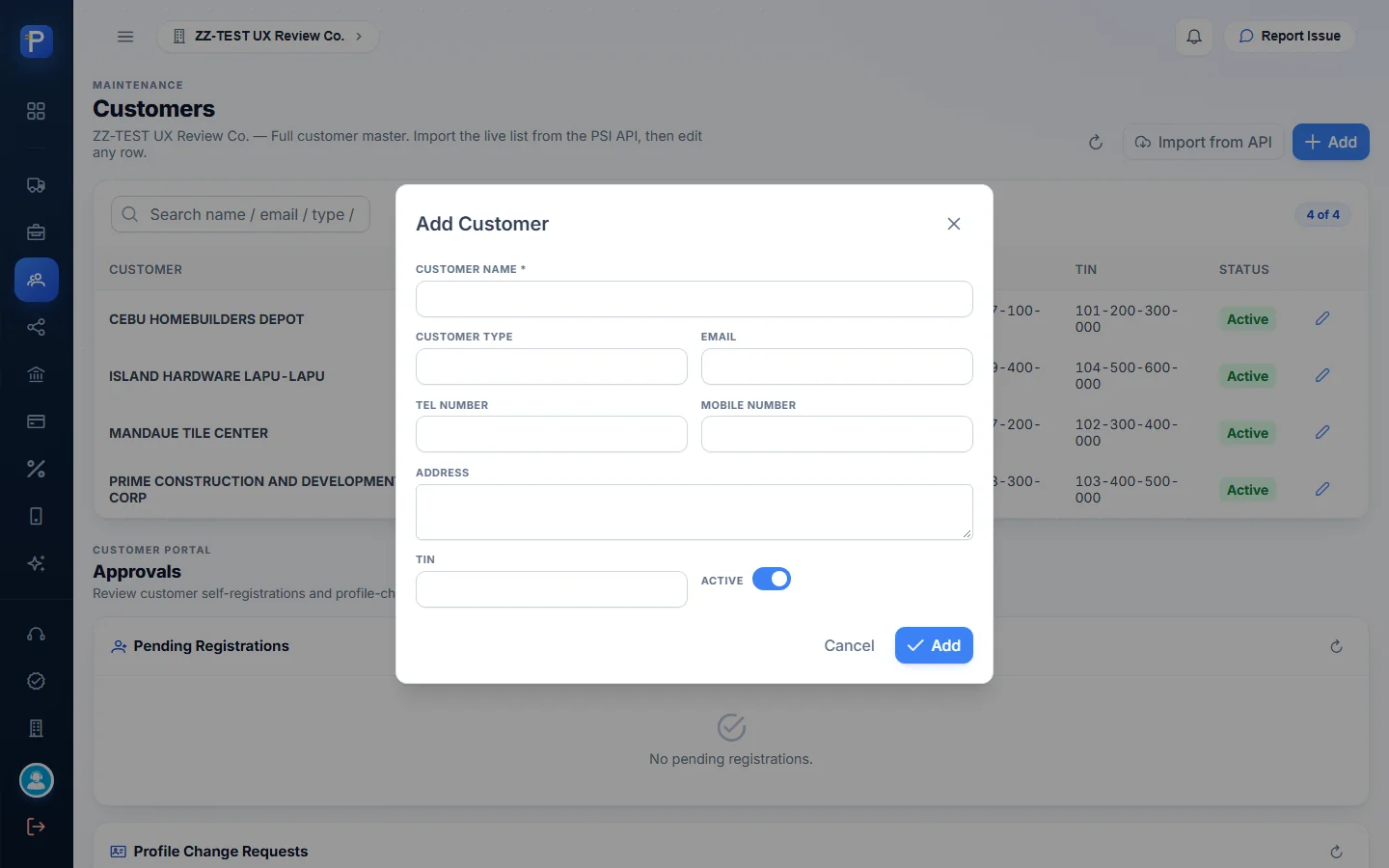Click the logout icon in sidebar
Screen dimensions: 1389x868
tap(37, 827)
